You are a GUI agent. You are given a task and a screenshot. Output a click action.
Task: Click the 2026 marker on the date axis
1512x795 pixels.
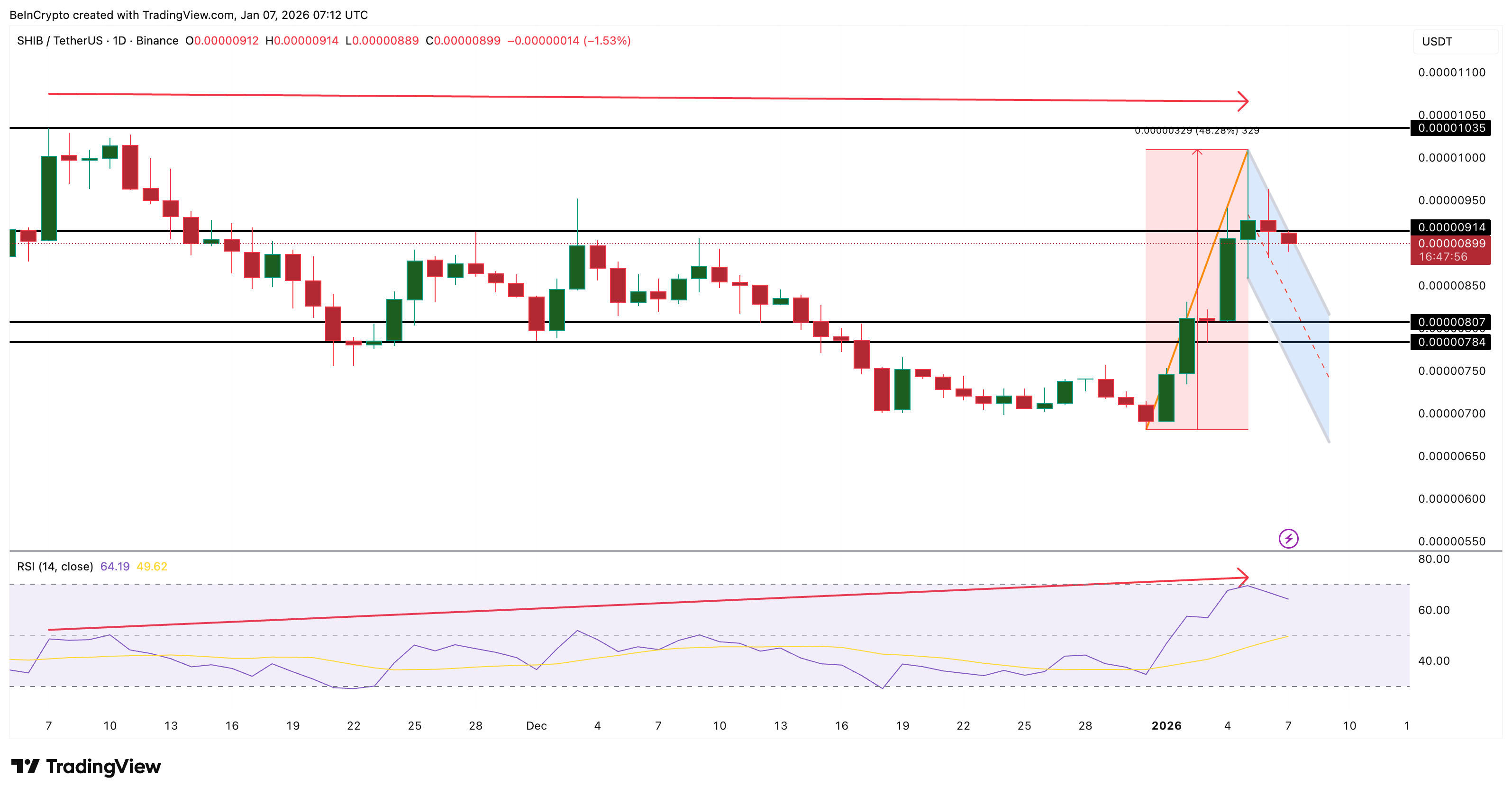(x=1168, y=725)
